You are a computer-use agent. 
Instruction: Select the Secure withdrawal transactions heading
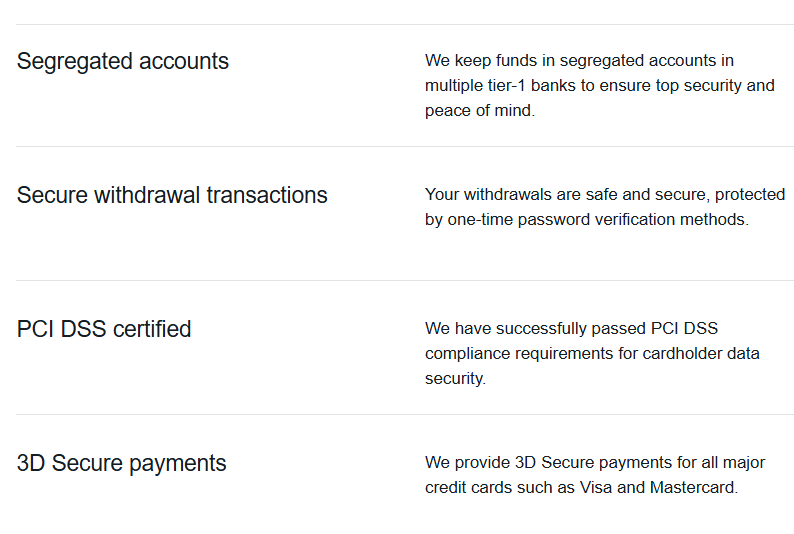pos(172,195)
